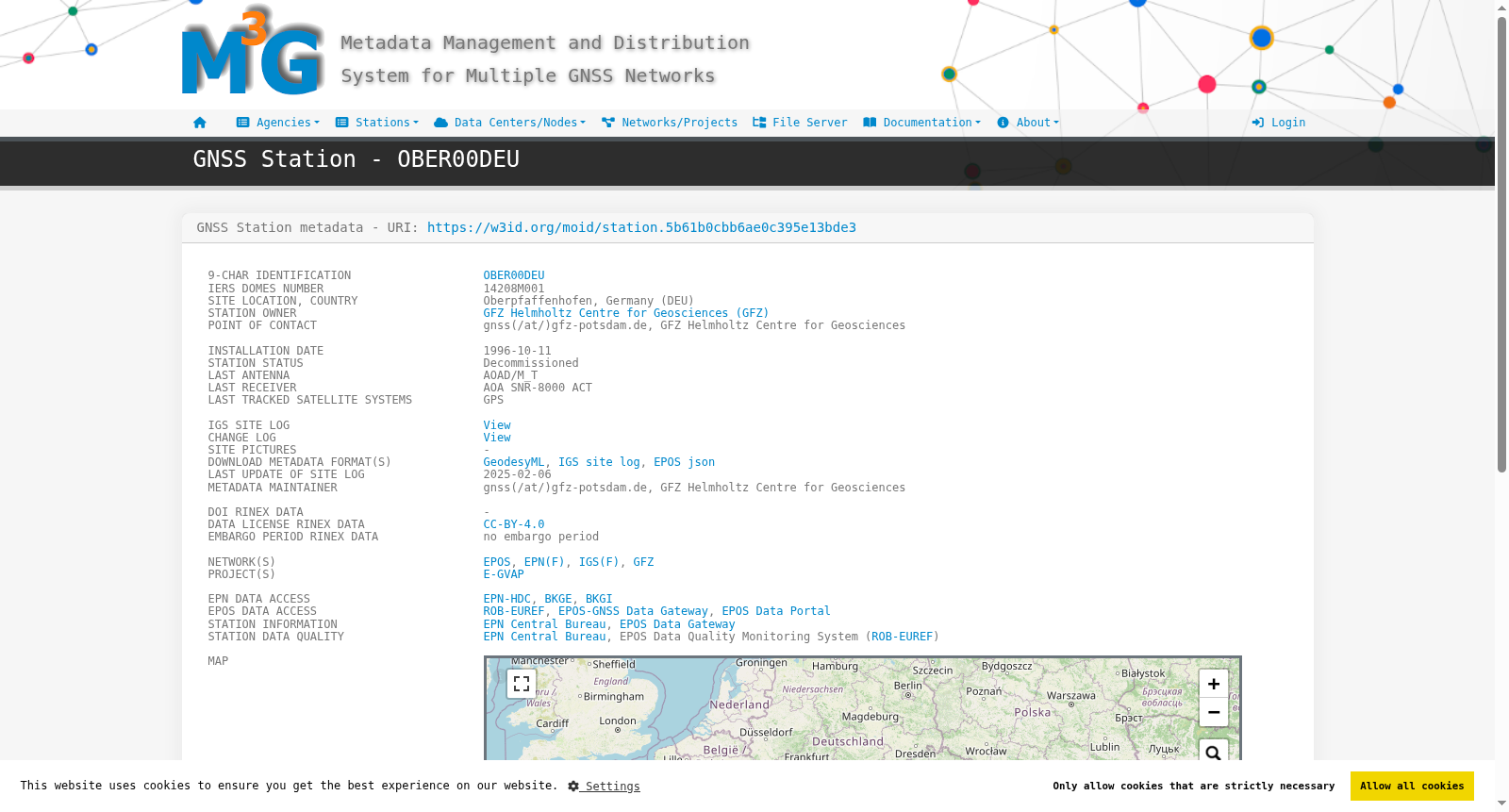Open the E-GVAP project link
The height and width of the screenshot is (812, 1509).
coord(504,574)
